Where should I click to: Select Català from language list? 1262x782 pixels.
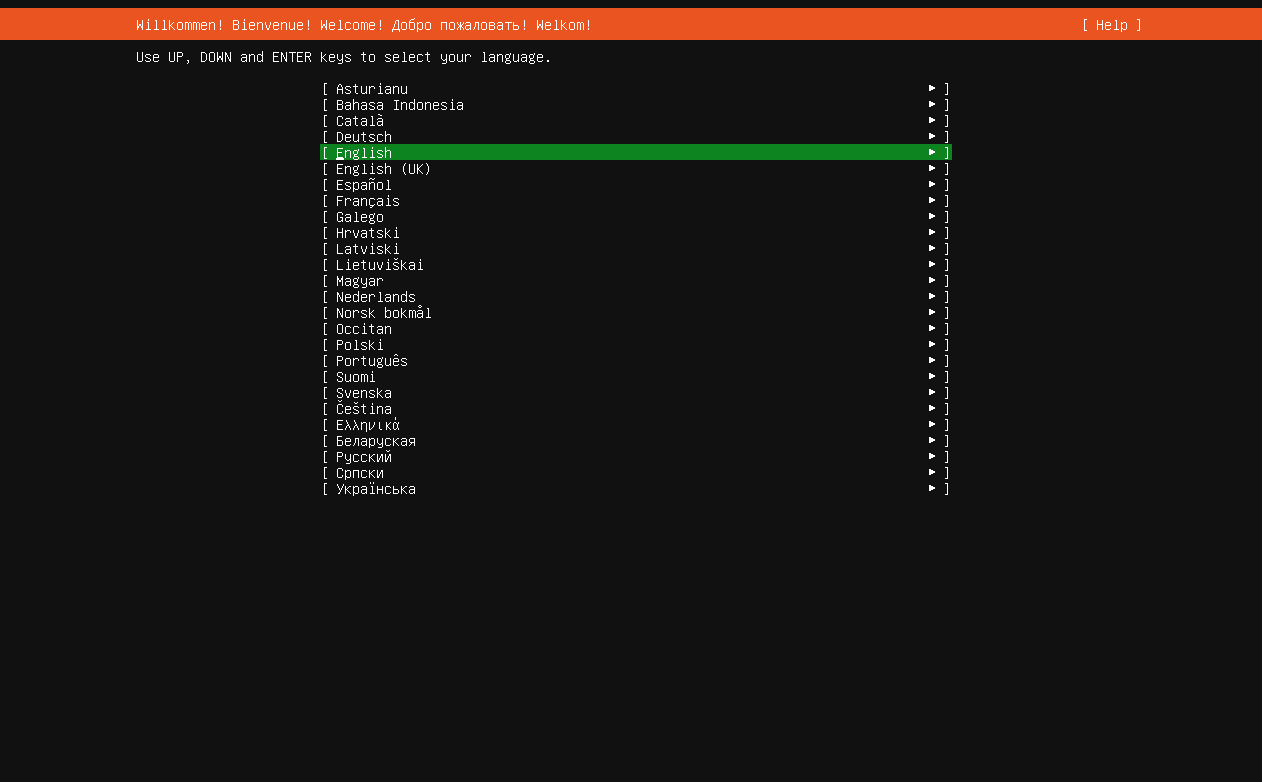click(636, 121)
